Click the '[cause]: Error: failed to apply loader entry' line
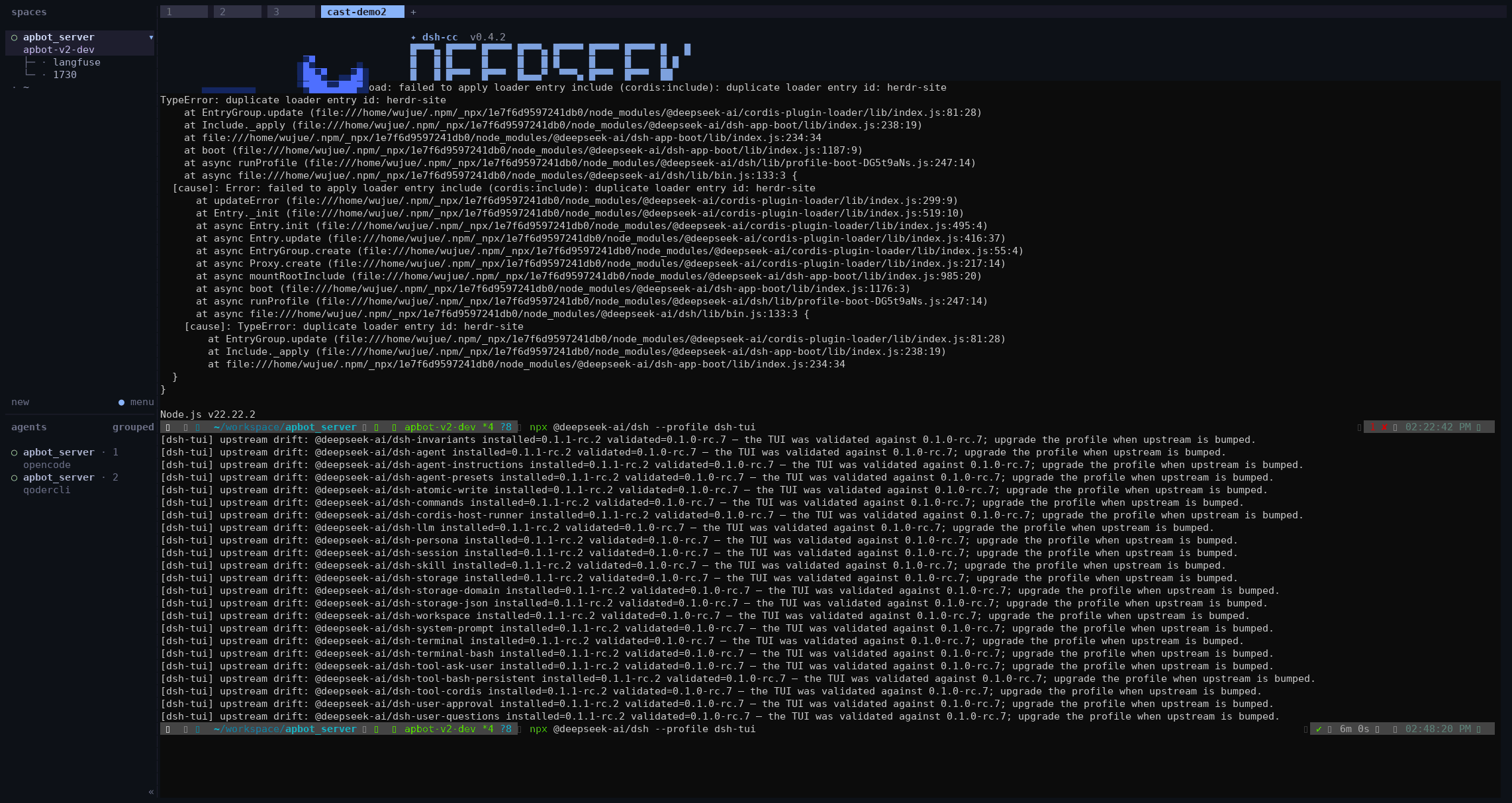The height and width of the screenshot is (803, 1512). (x=494, y=188)
